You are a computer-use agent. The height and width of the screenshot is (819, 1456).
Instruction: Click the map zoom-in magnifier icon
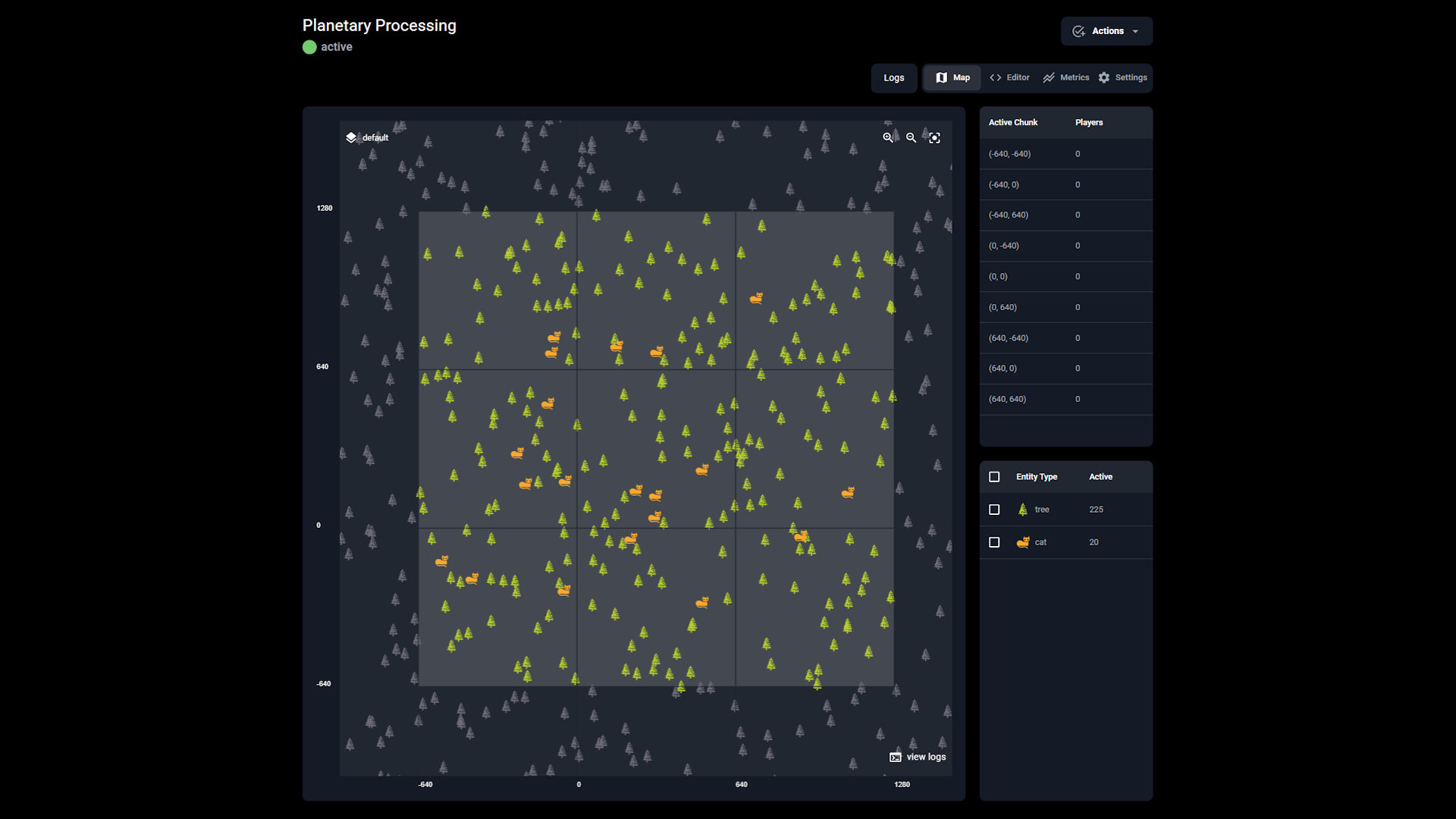coord(887,138)
